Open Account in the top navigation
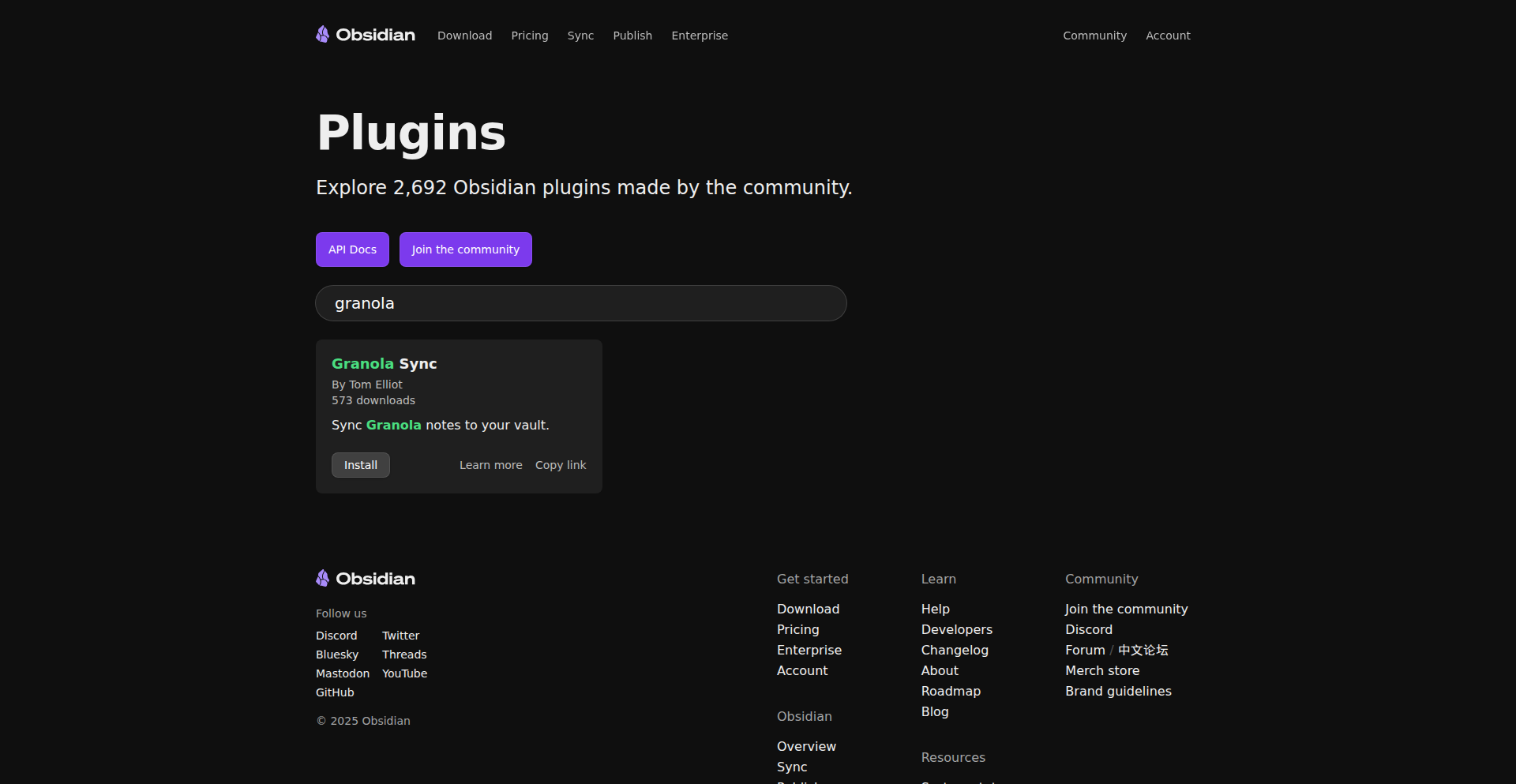 pos(1168,36)
